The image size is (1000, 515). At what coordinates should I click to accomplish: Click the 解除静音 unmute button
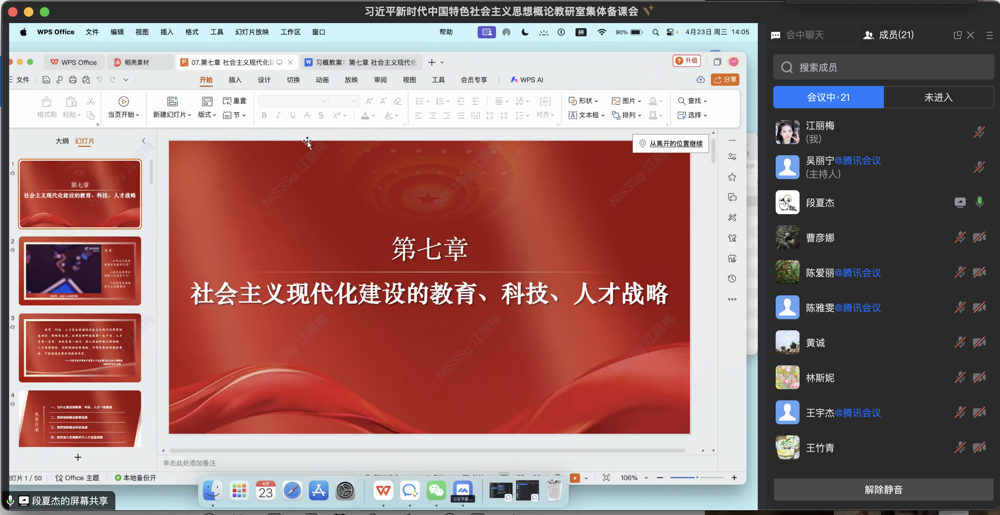pyautogui.click(x=883, y=490)
